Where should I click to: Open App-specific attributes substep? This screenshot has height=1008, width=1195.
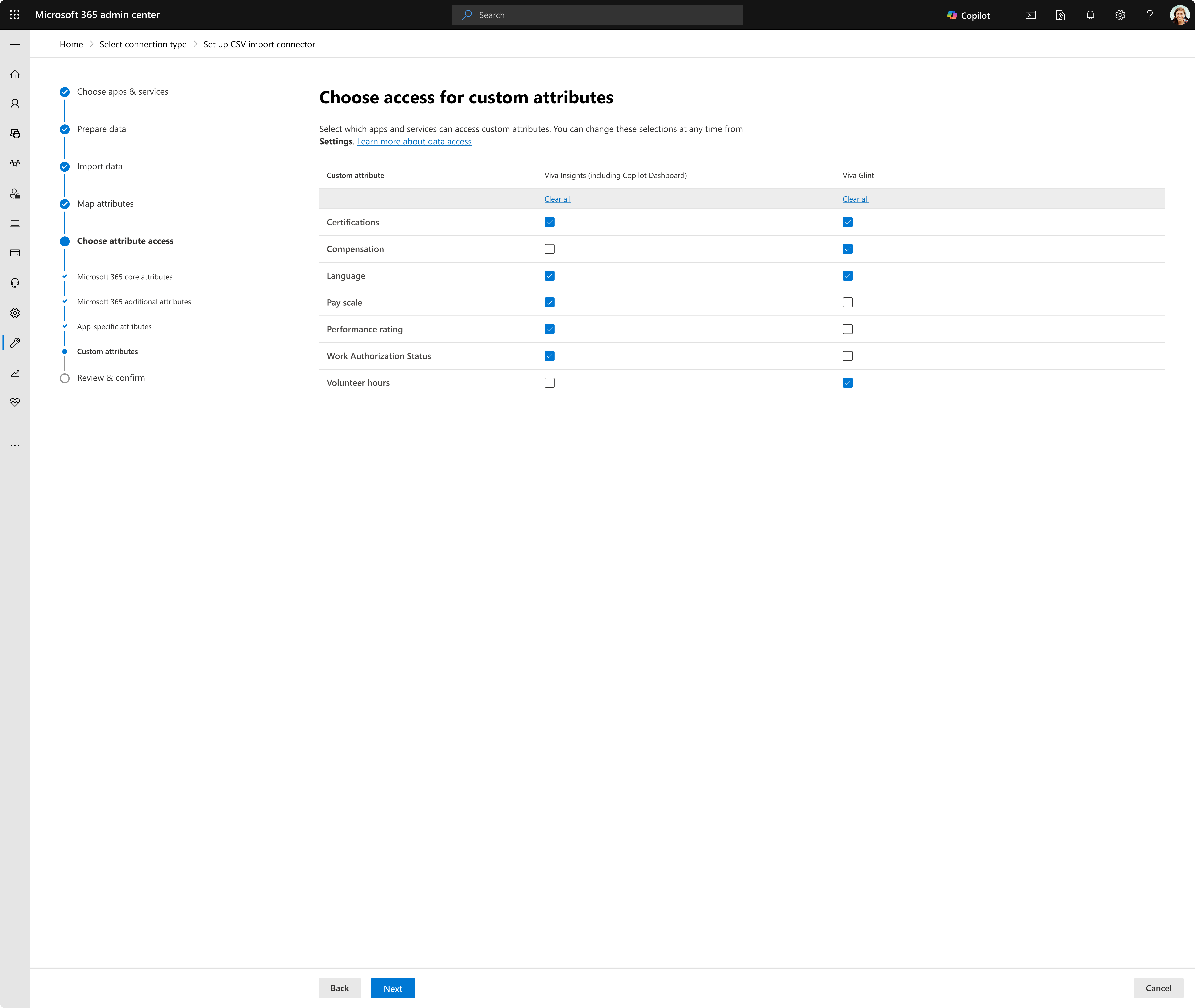(114, 327)
